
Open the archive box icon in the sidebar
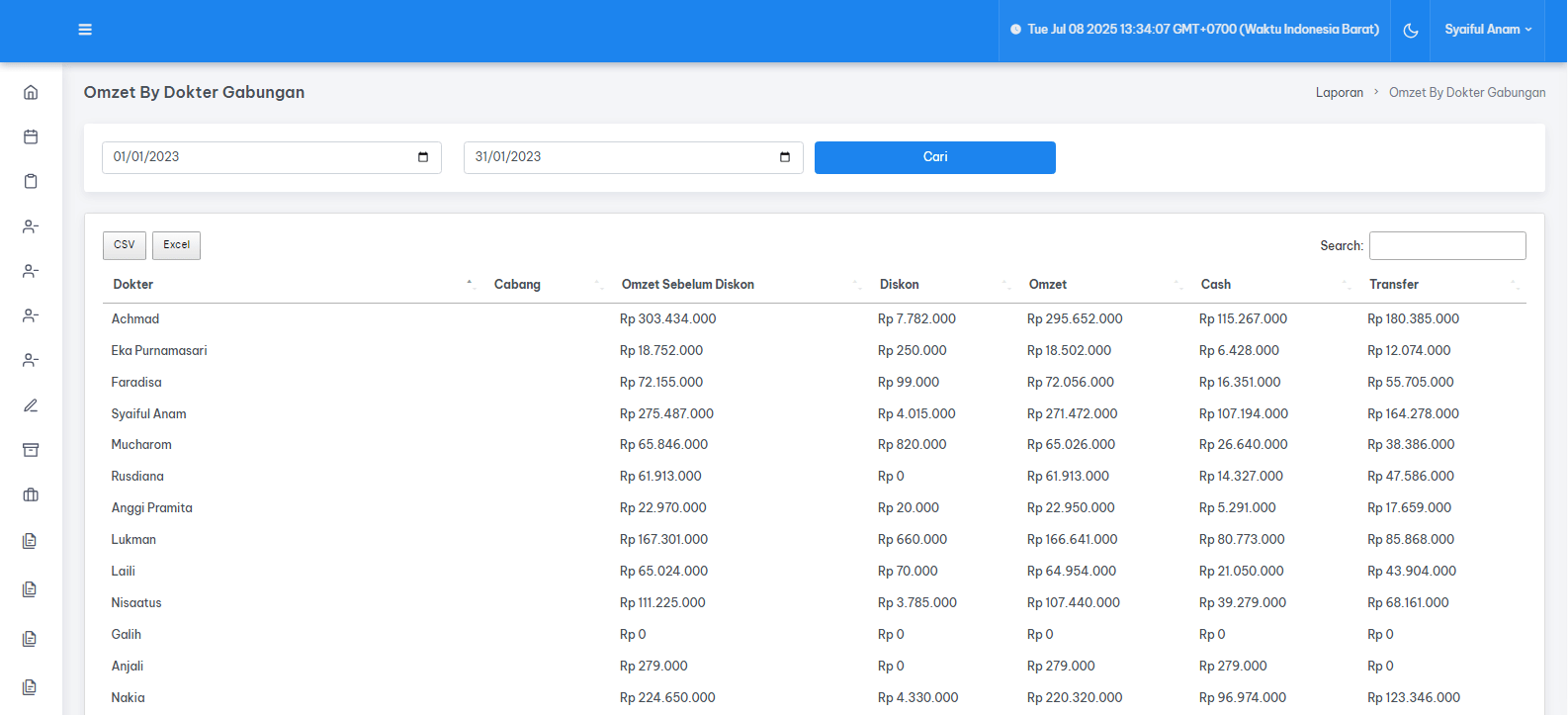31,450
